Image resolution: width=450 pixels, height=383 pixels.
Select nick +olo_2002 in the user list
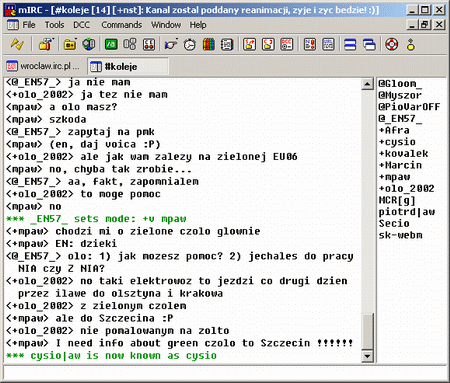point(406,188)
